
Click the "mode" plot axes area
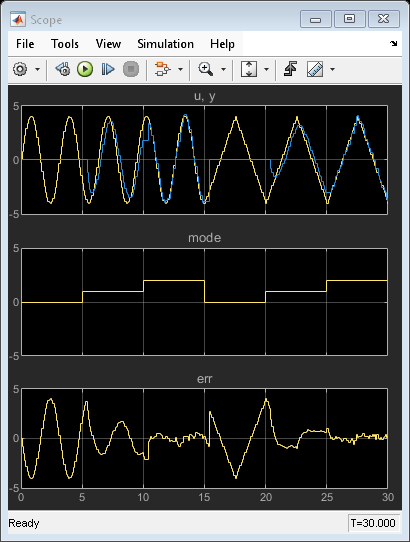[x=204, y=302]
